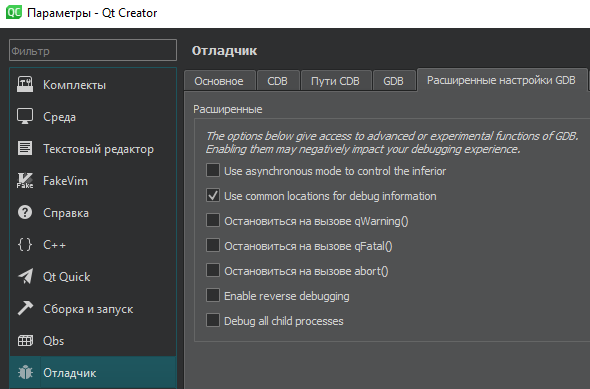Screen dimensions: 590x389
Task: Click the Сборка и запуск hammer icon
Action: tap(25, 308)
